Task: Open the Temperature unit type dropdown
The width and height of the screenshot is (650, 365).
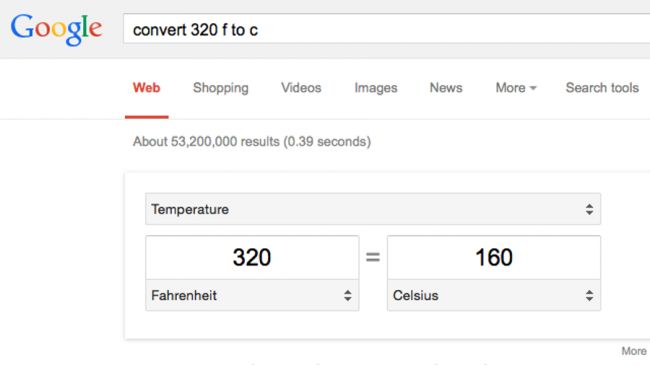Action: pyautogui.click(x=373, y=209)
